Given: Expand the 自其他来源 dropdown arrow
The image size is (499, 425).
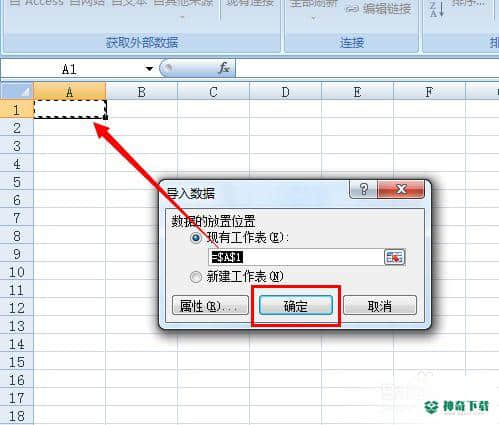Looking at the screenshot, I should pos(182,18).
